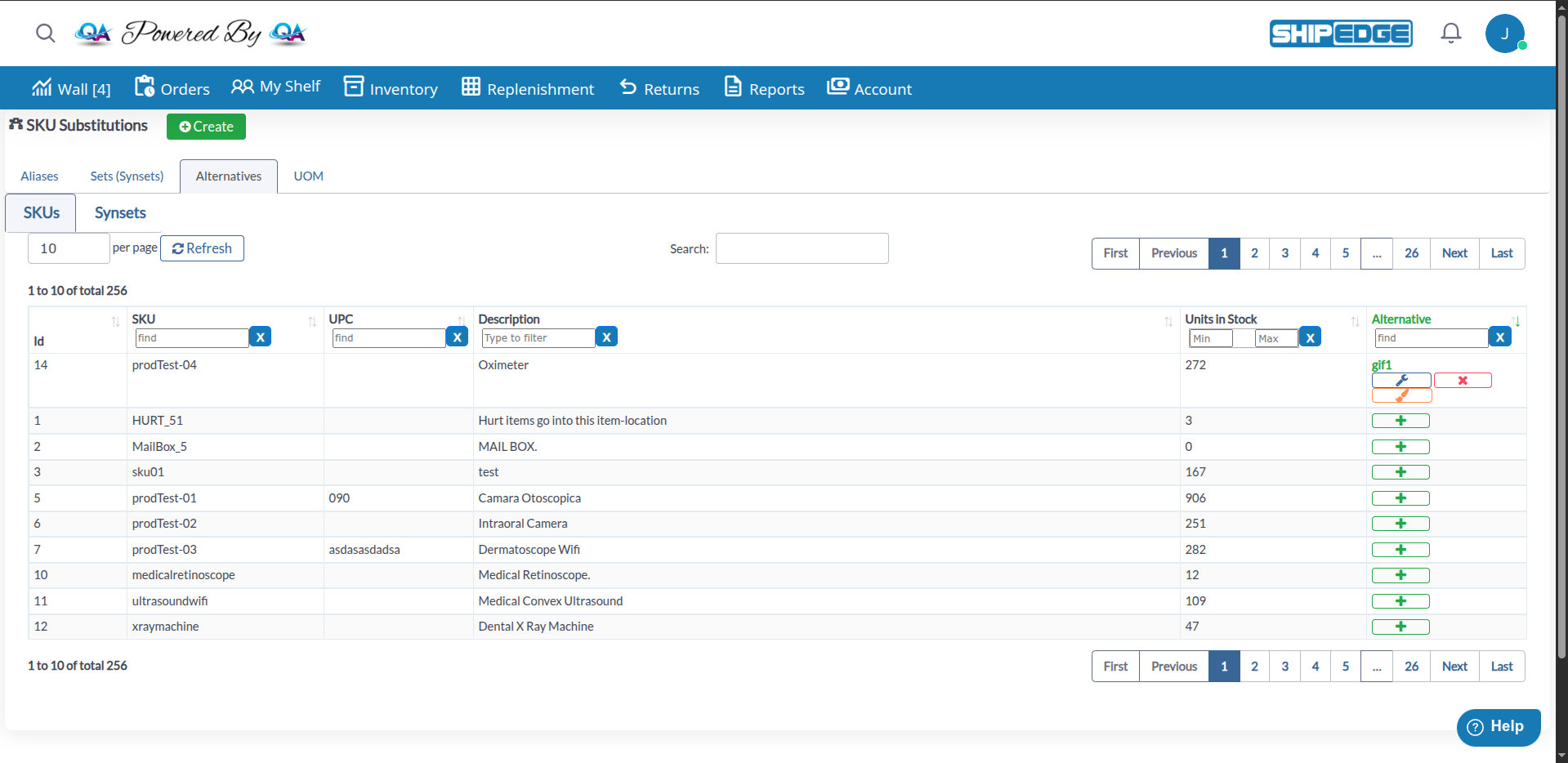Click the plus button for xraymachine row
The width and height of the screenshot is (1568, 763).
click(1400, 627)
